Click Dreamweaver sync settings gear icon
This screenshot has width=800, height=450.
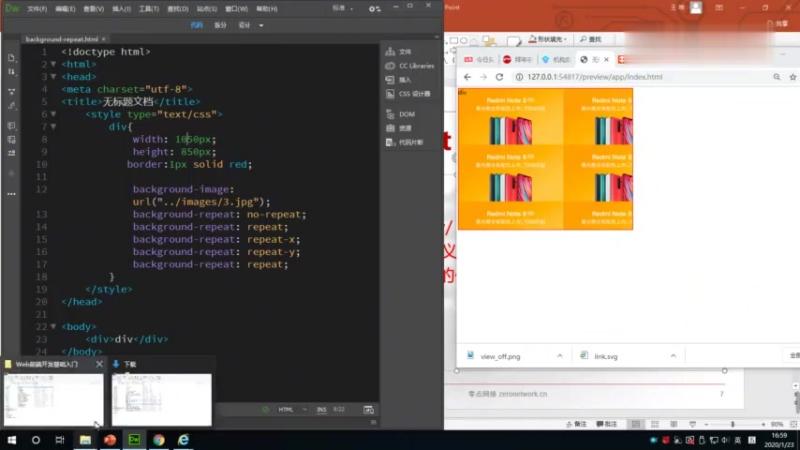pos(374,9)
